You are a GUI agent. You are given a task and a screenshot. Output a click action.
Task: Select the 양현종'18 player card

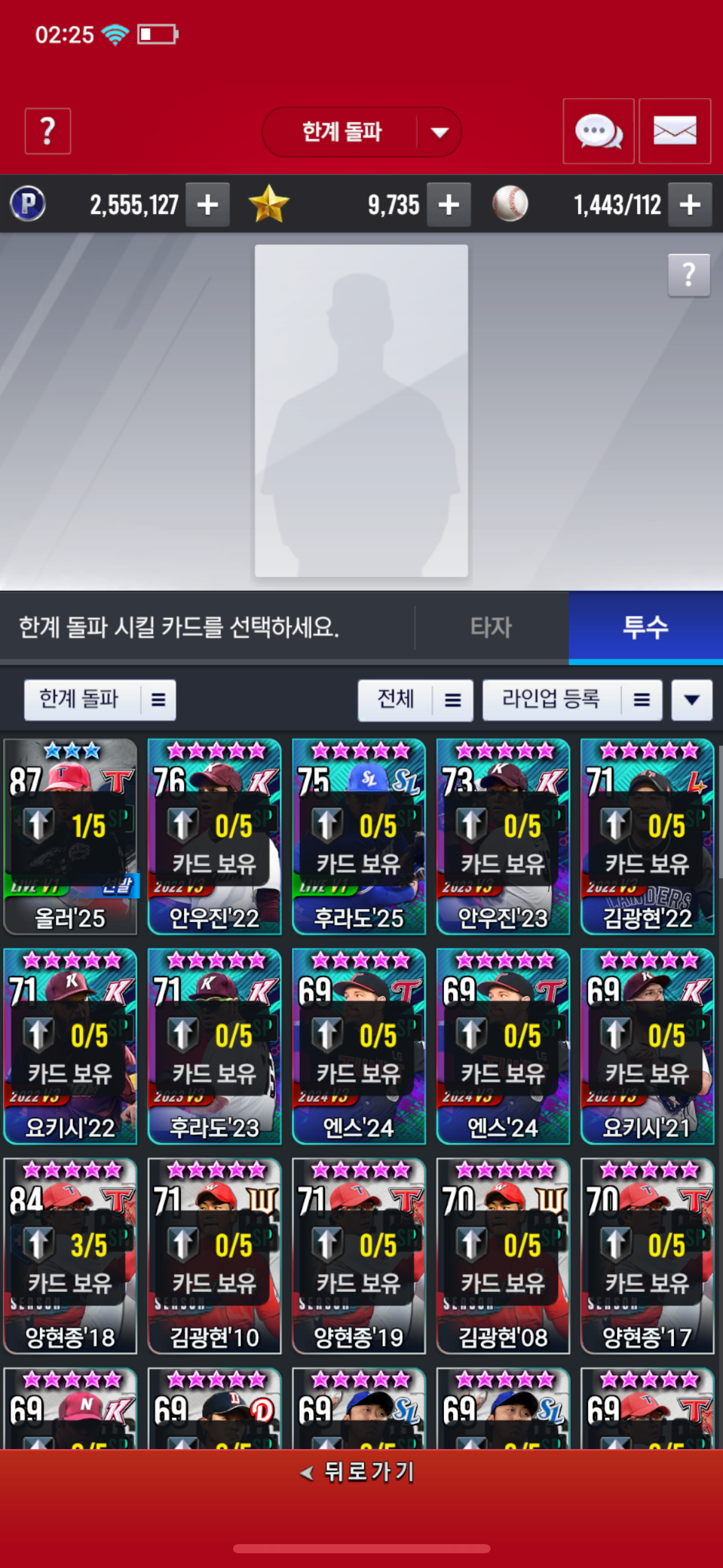click(x=71, y=1256)
